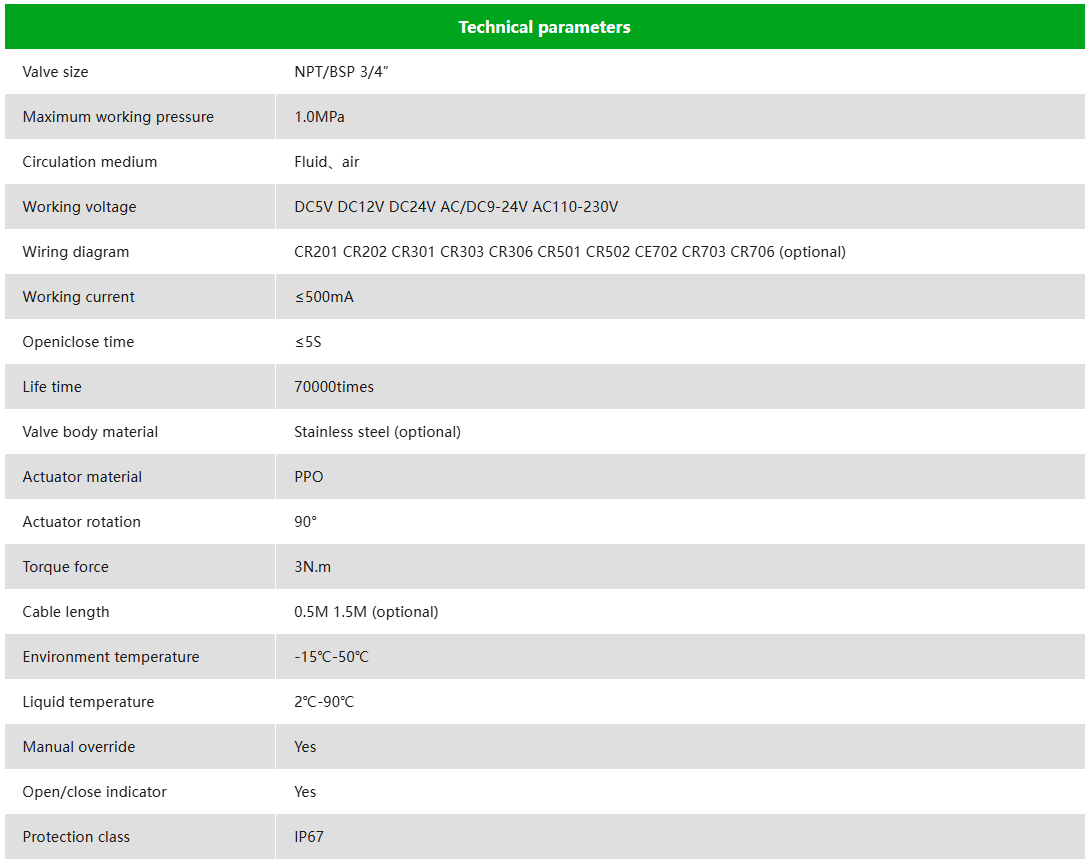Image resolution: width=1091 pixels, height=863 pixels.
Task: Click the ≤500mA working current value
Action: pyautogui.click(x=324, y=297)
